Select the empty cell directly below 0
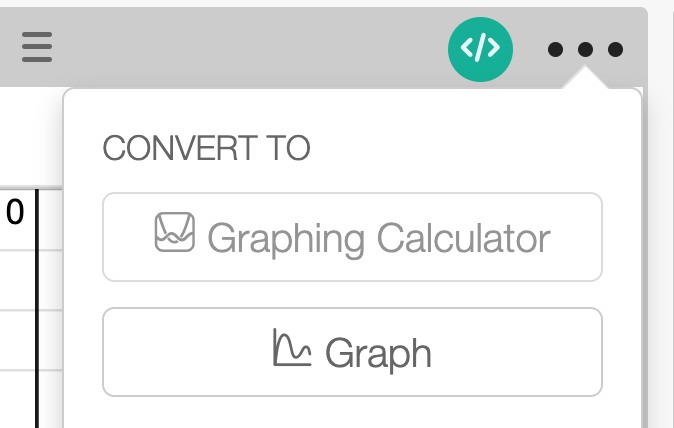This screenshot has height=428, width=674. click(17, 280)
